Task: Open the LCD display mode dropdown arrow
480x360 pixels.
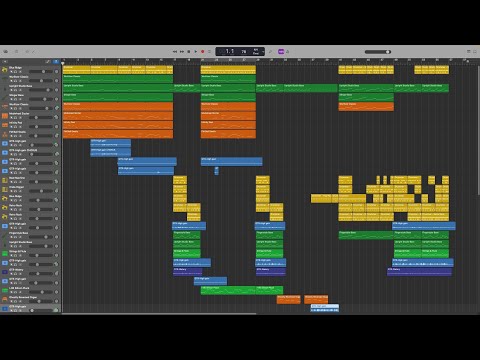Action: click(x=263, y=52)
